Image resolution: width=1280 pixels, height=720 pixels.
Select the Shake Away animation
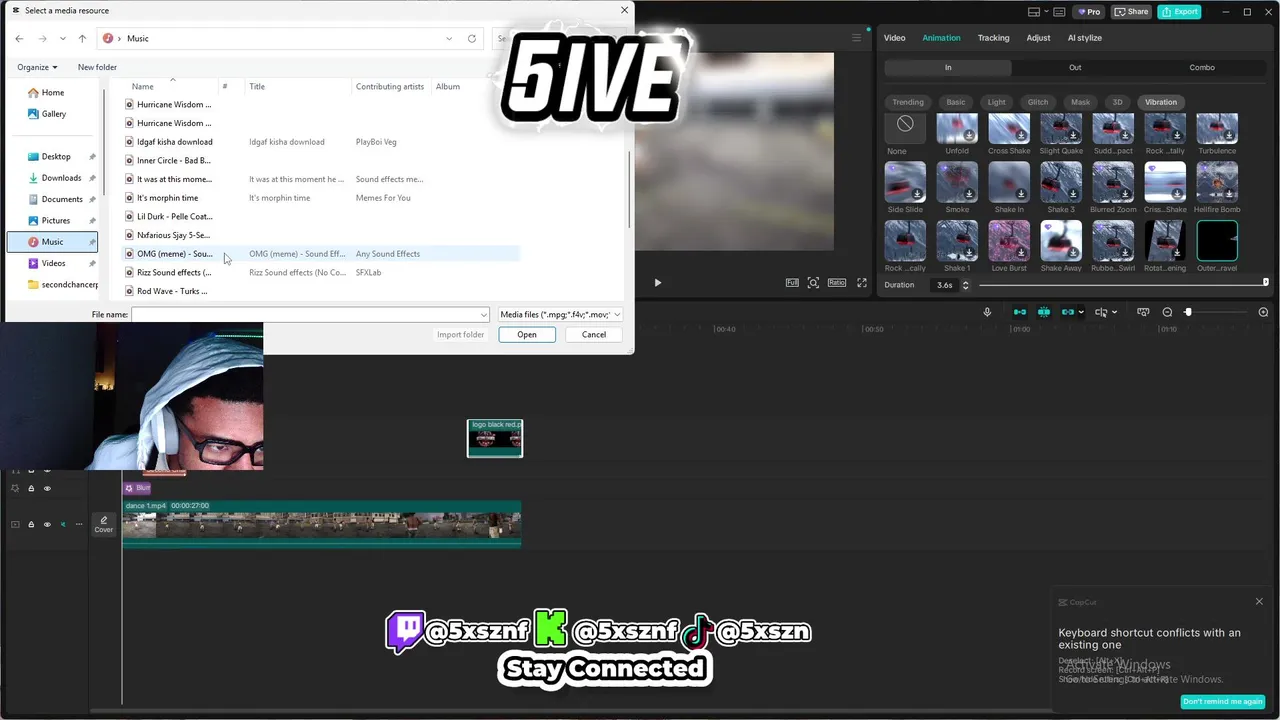pyautogui.click(x=1061, y=241)
